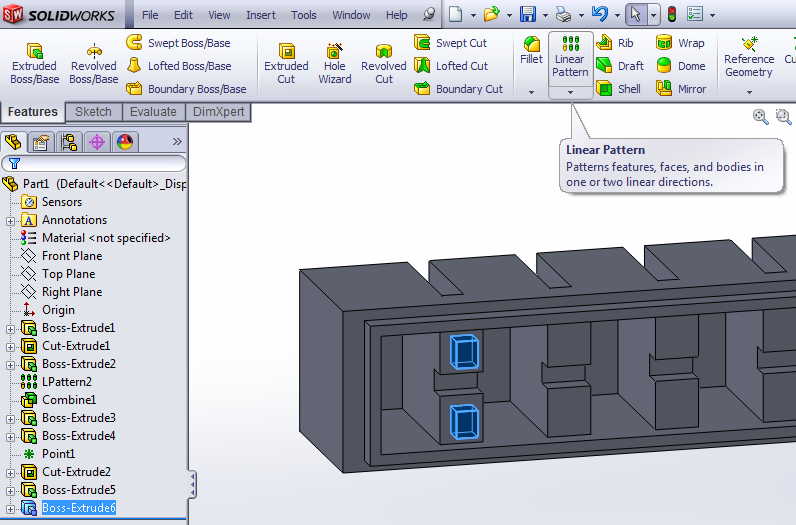Switch to PropertyManager tab icon
This screenshot has width=796, height=525.
(x=41, y=142)
